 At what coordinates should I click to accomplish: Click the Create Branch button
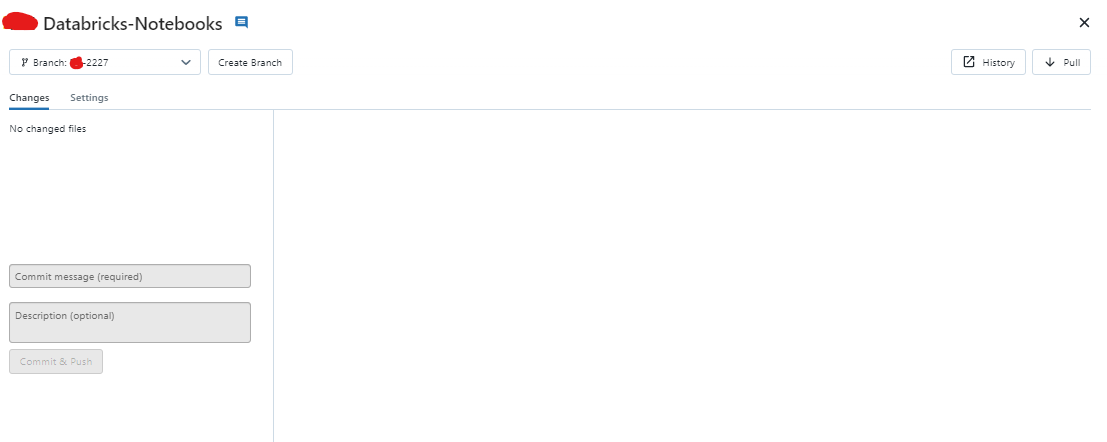pos(250,62)
